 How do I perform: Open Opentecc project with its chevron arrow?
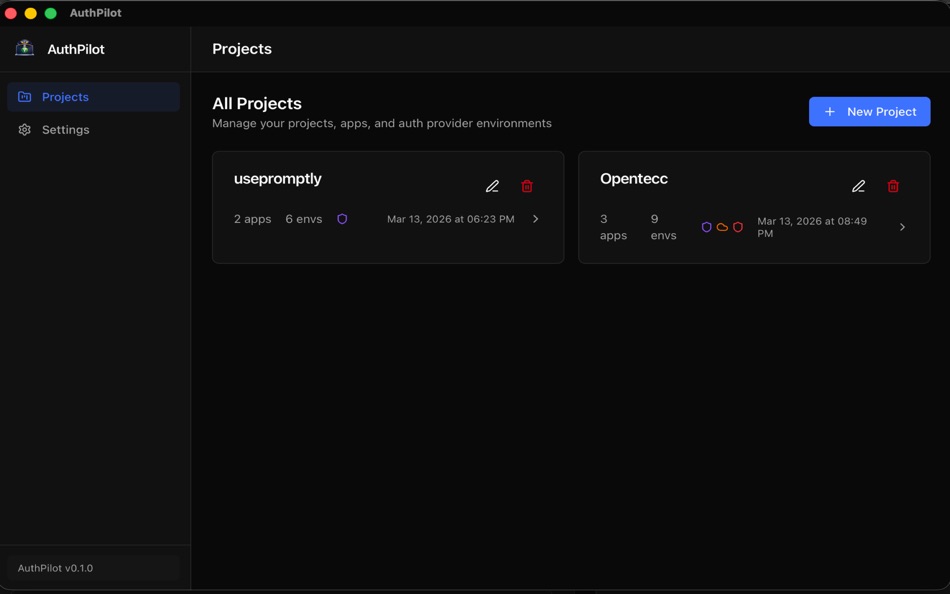tap(902, 227)
